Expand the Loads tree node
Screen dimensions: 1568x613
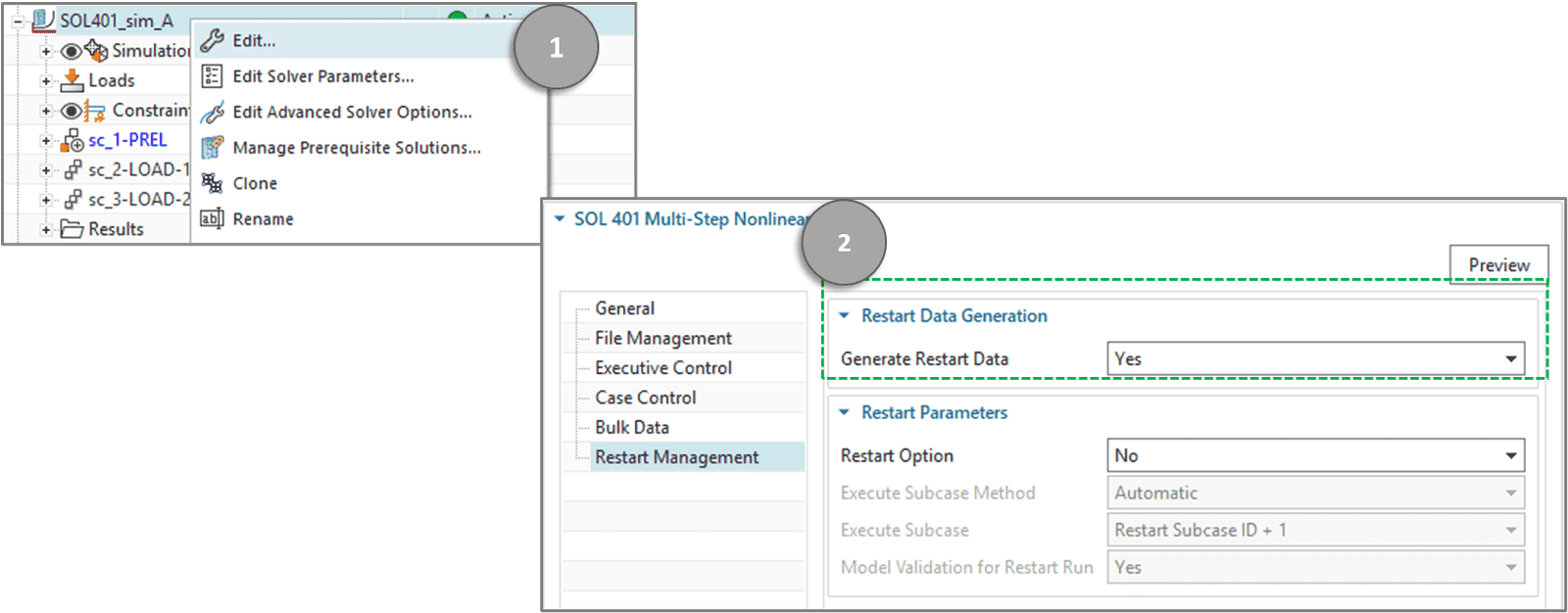(45, 81)
